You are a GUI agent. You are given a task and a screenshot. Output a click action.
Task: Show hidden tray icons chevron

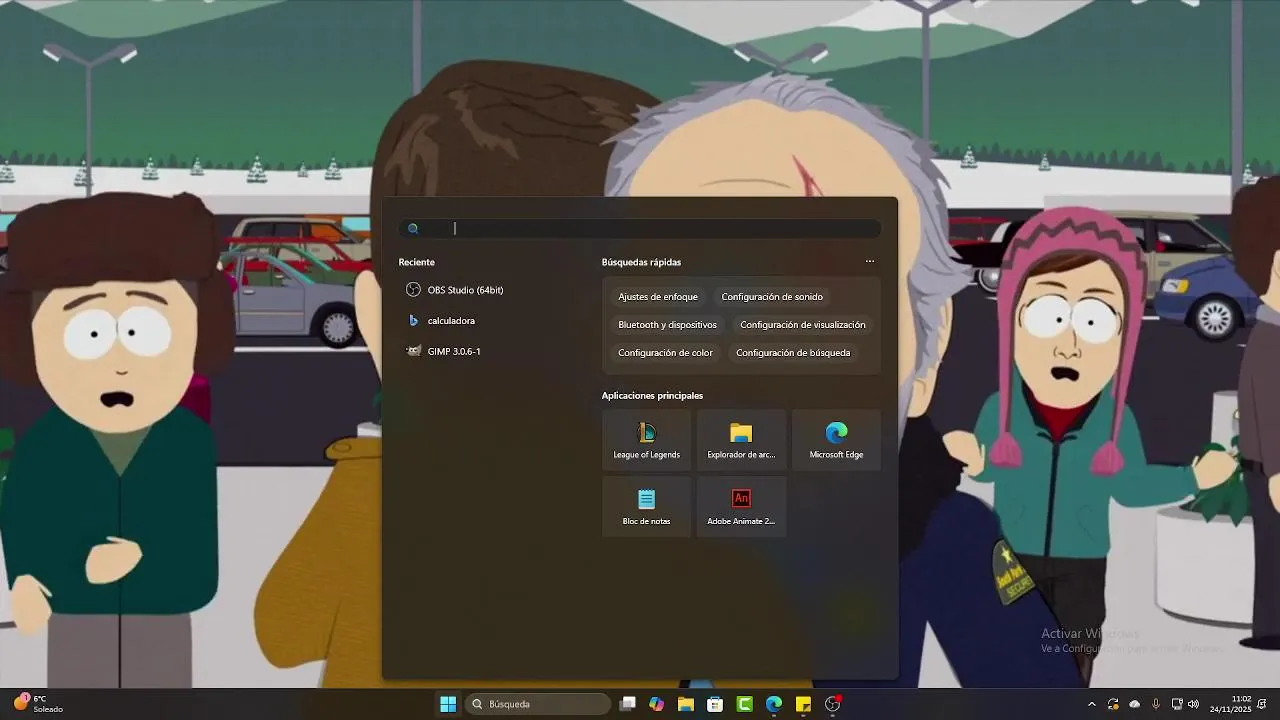click(x=1092, y=704)
